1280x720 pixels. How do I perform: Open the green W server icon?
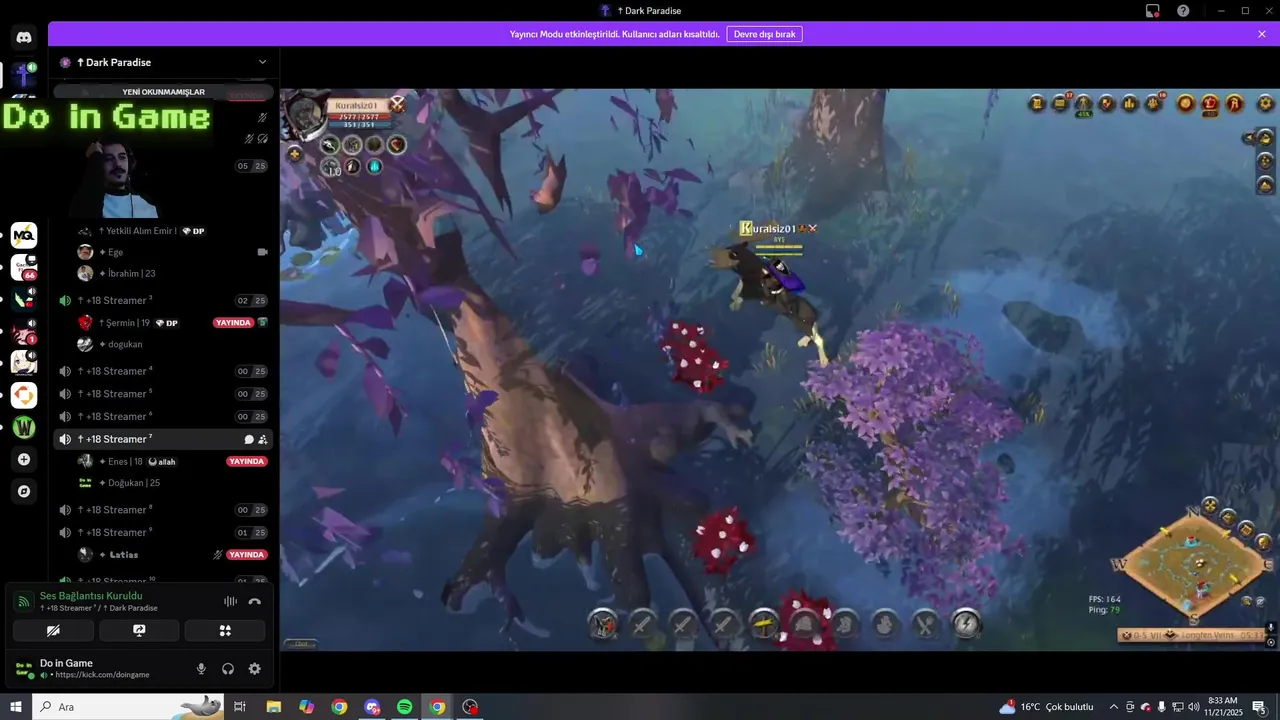[x=24, y=427]
